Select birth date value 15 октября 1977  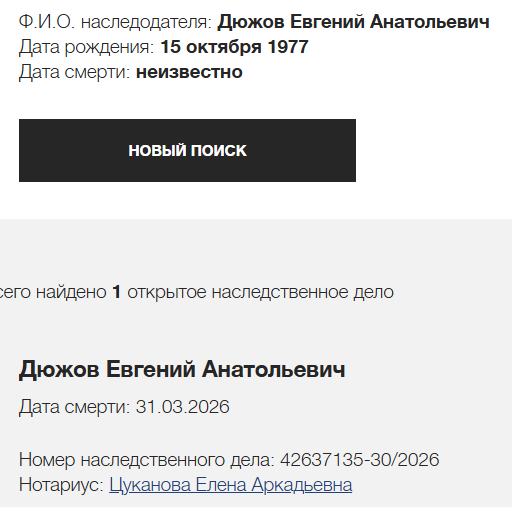[x=234, y=47]
